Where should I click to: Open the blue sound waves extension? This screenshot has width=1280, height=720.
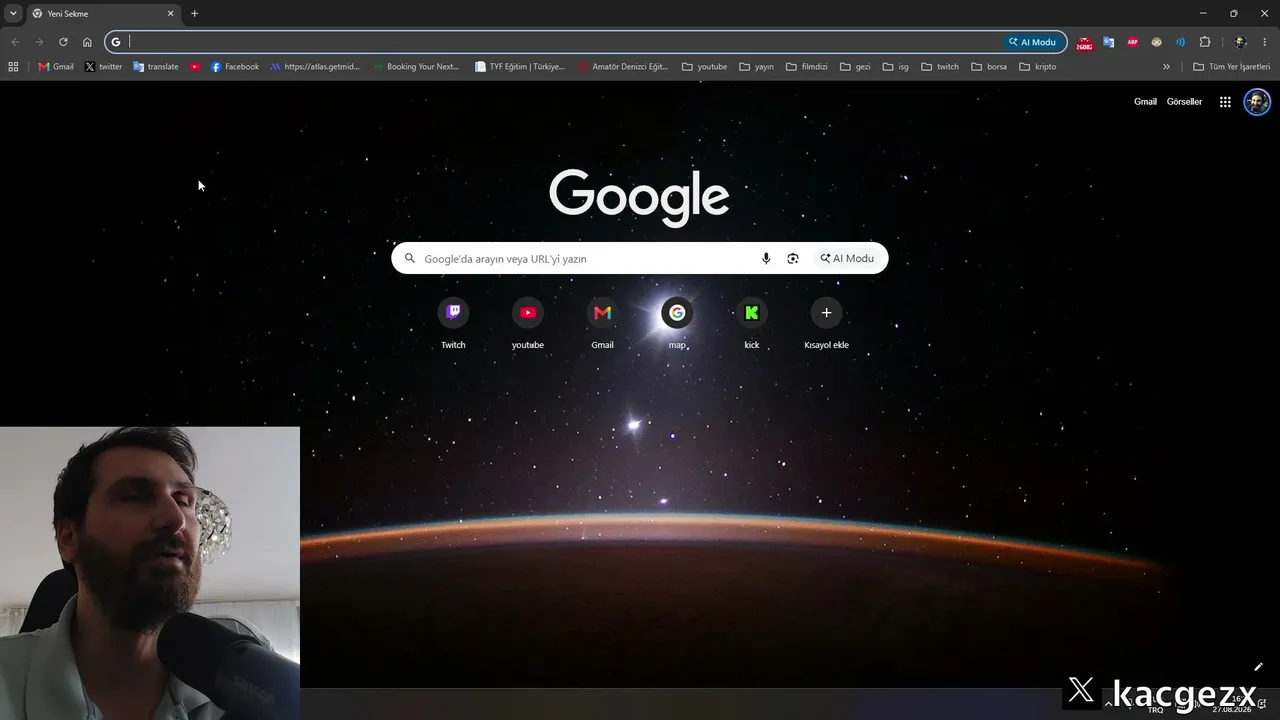pos(1181,42)
